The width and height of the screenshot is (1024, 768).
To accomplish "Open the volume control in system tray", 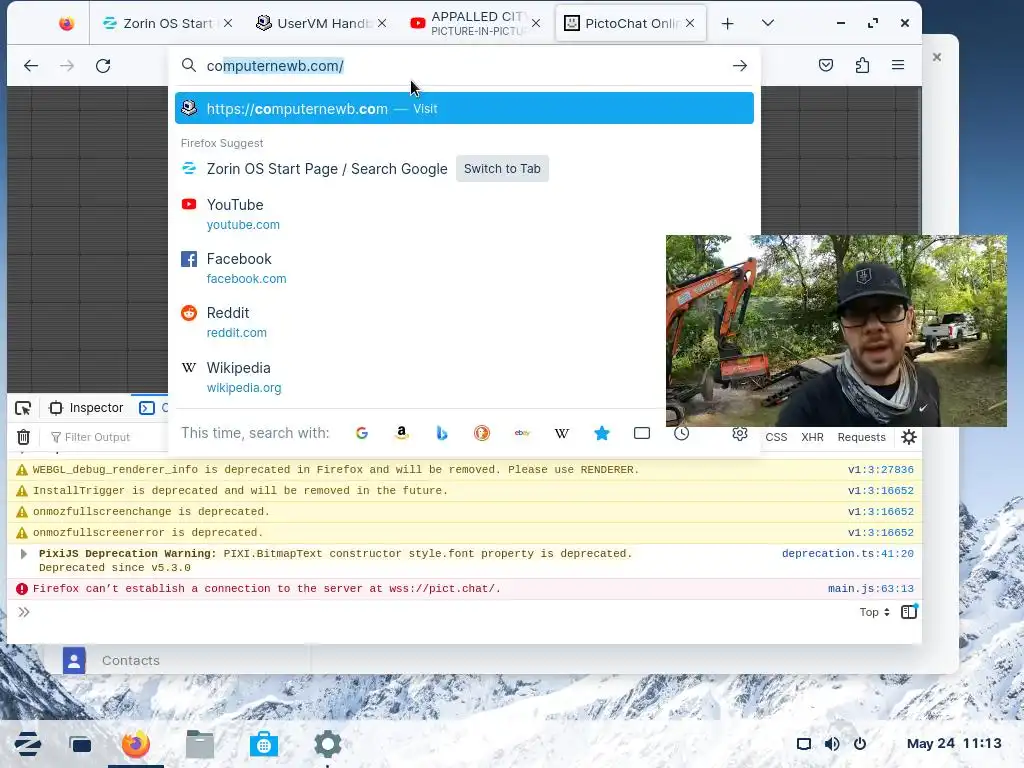I will (x=831, y=744).
